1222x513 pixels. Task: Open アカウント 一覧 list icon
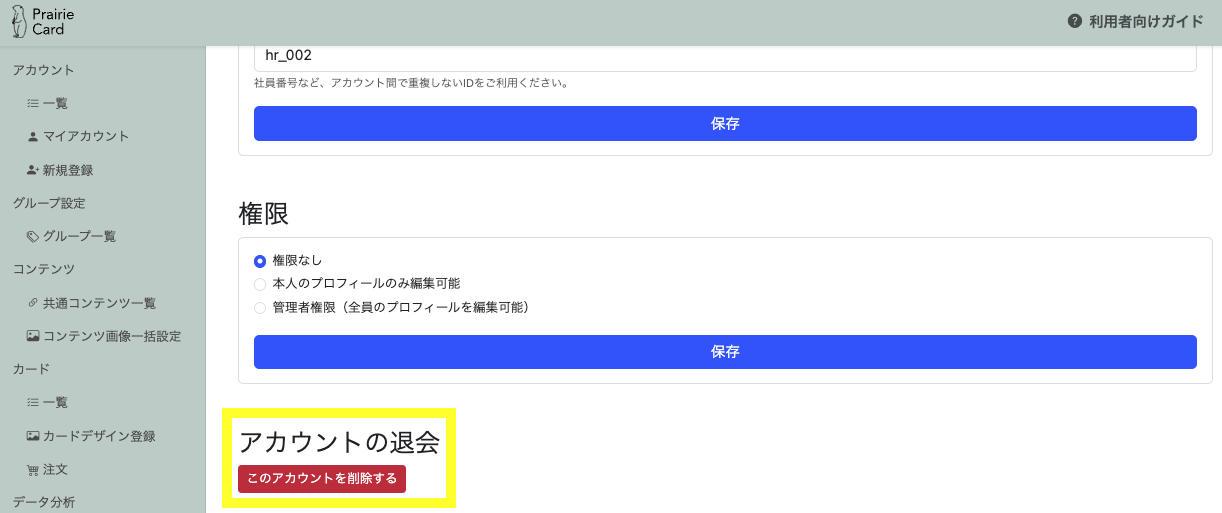tap(33, 103)
